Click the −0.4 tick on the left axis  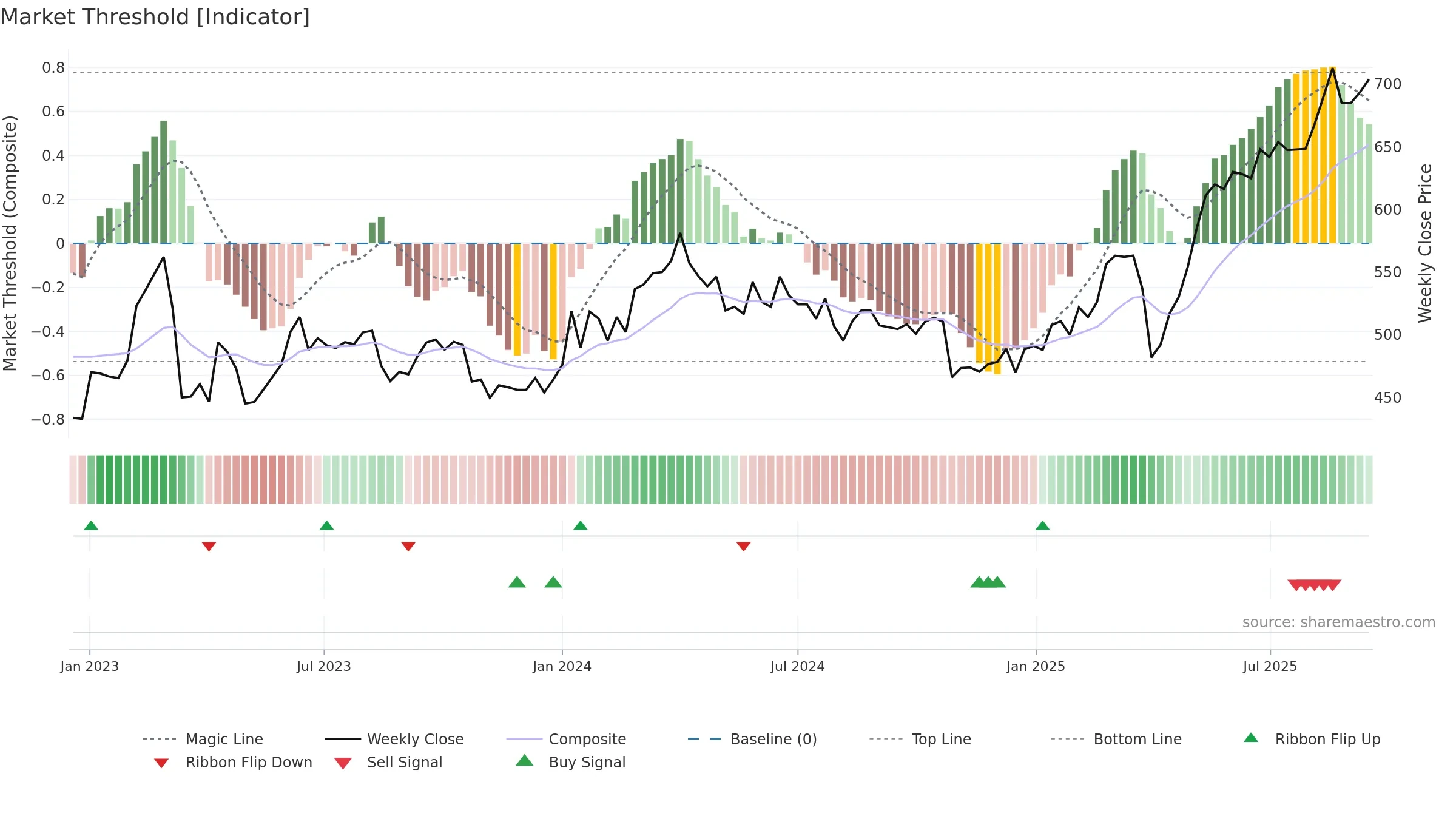pos(48,332)
